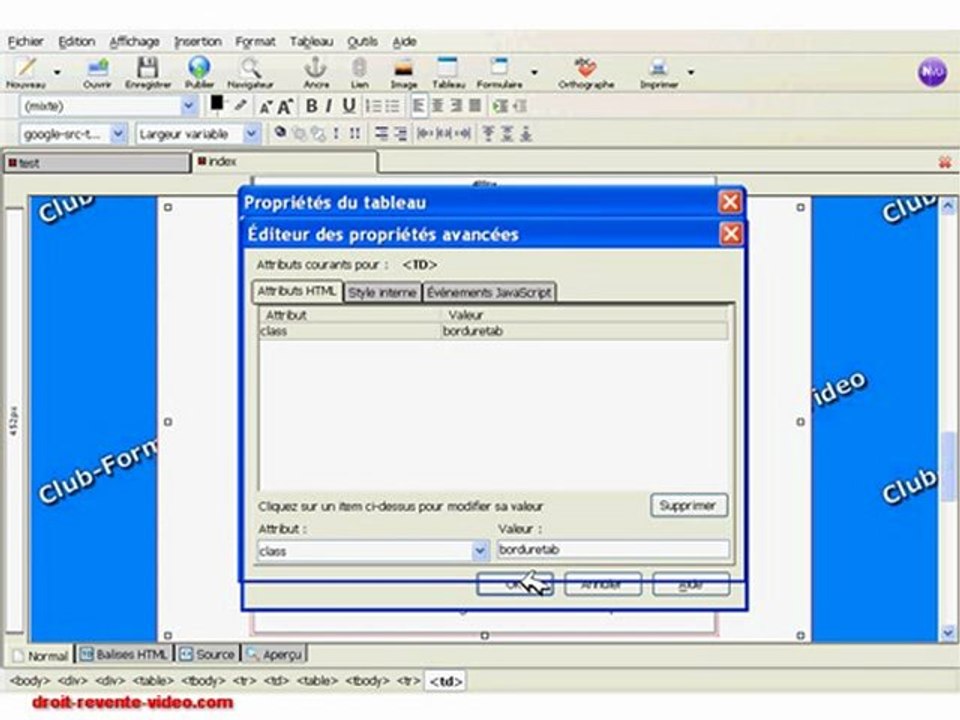Open the Fichier menu

click(26, 42)
